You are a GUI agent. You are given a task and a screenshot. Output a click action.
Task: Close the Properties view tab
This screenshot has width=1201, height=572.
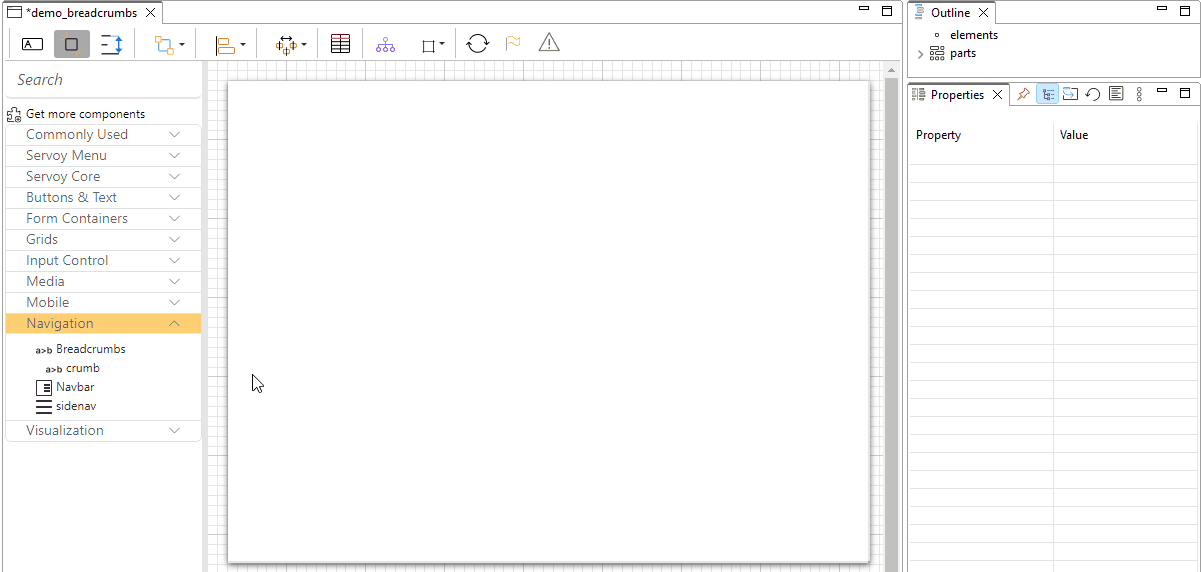[x=996, y=95]
